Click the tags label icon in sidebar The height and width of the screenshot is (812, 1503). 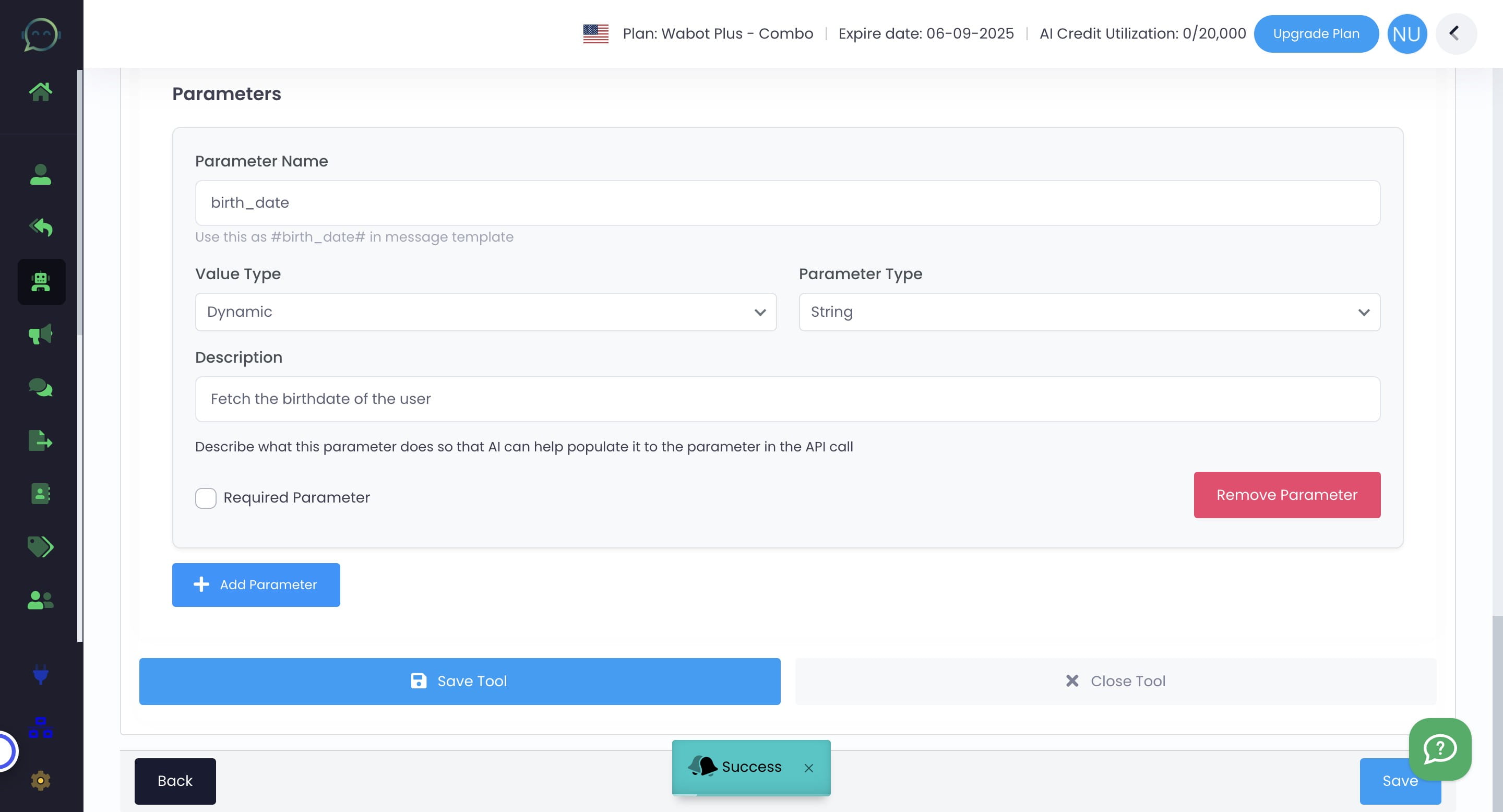coord(40,546)
